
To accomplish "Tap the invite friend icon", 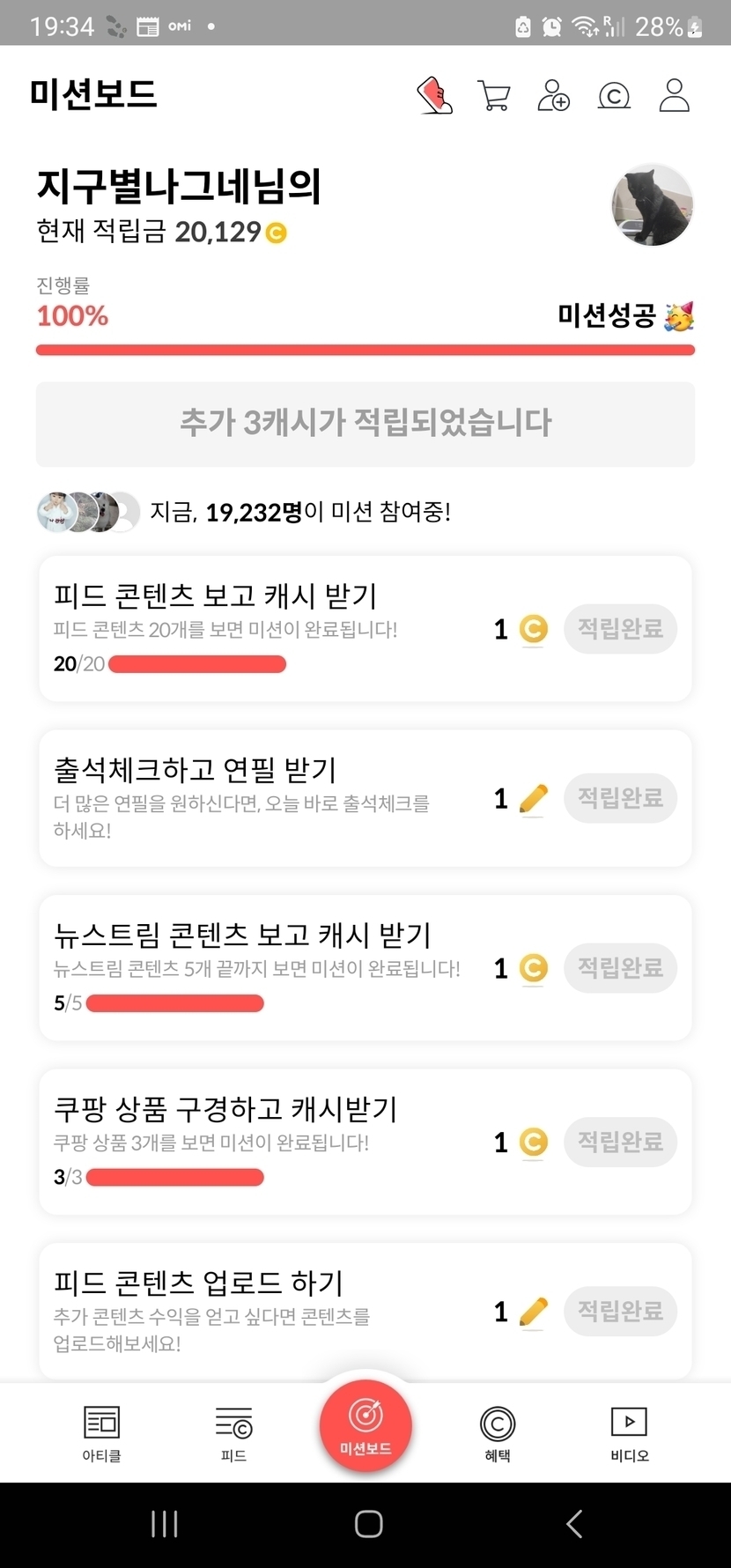I will [x=553, y=95].
